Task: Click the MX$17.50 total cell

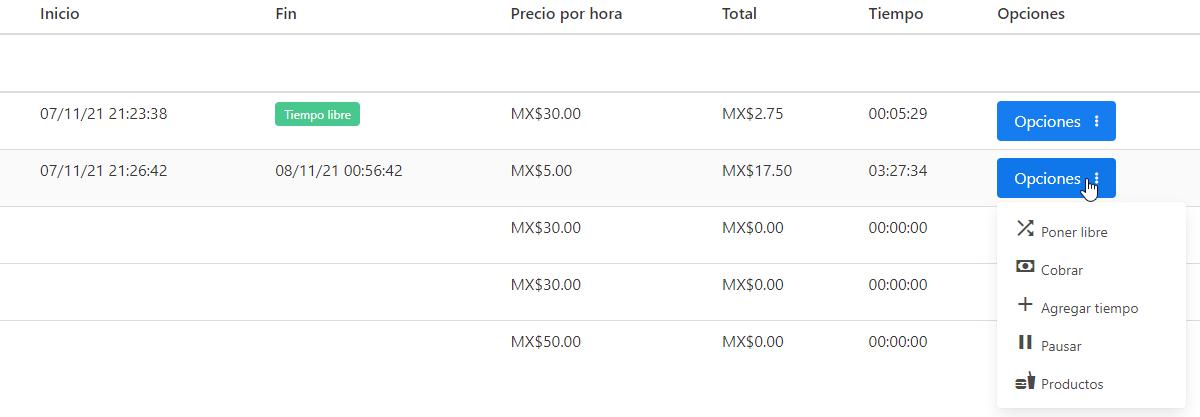Action: pos(756,171)
